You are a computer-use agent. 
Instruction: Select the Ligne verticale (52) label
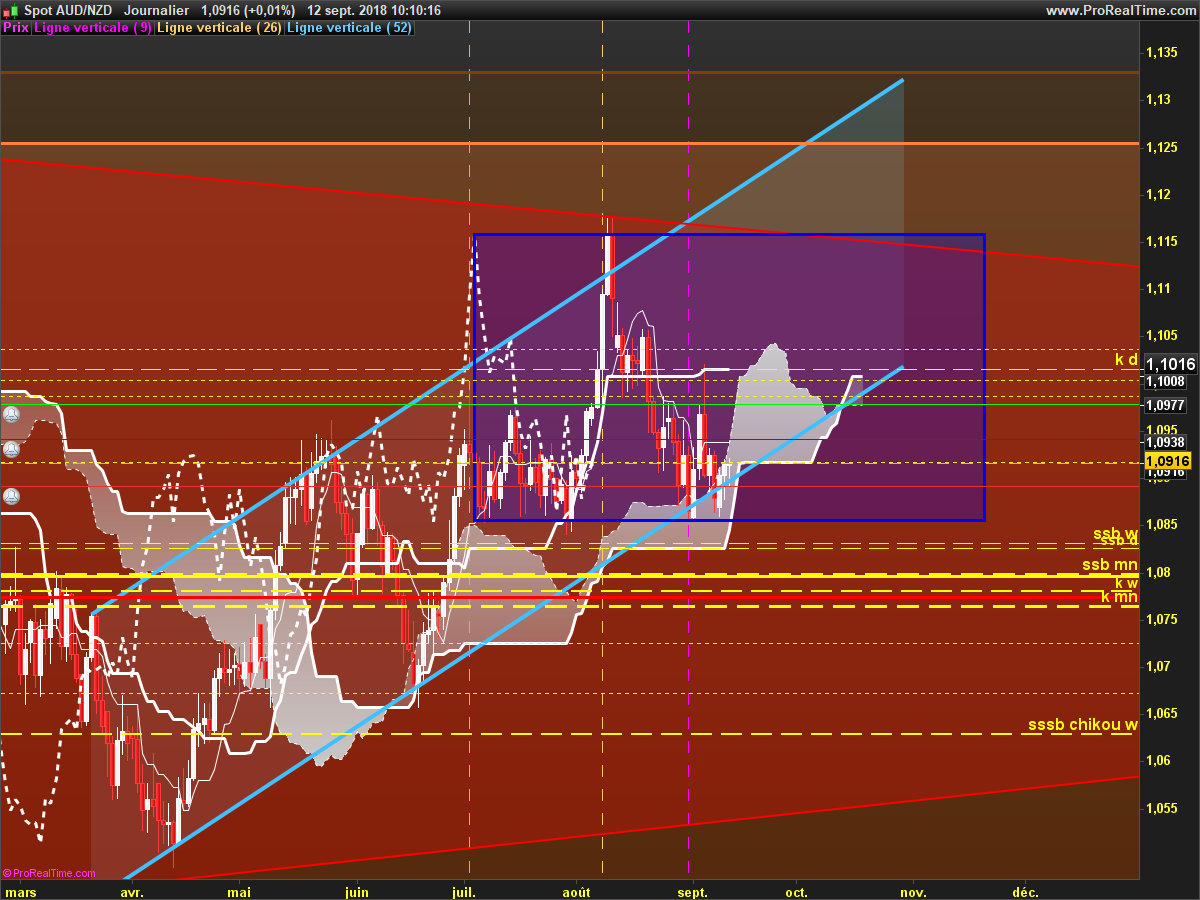pyautogui.click(x=350, y=28)
